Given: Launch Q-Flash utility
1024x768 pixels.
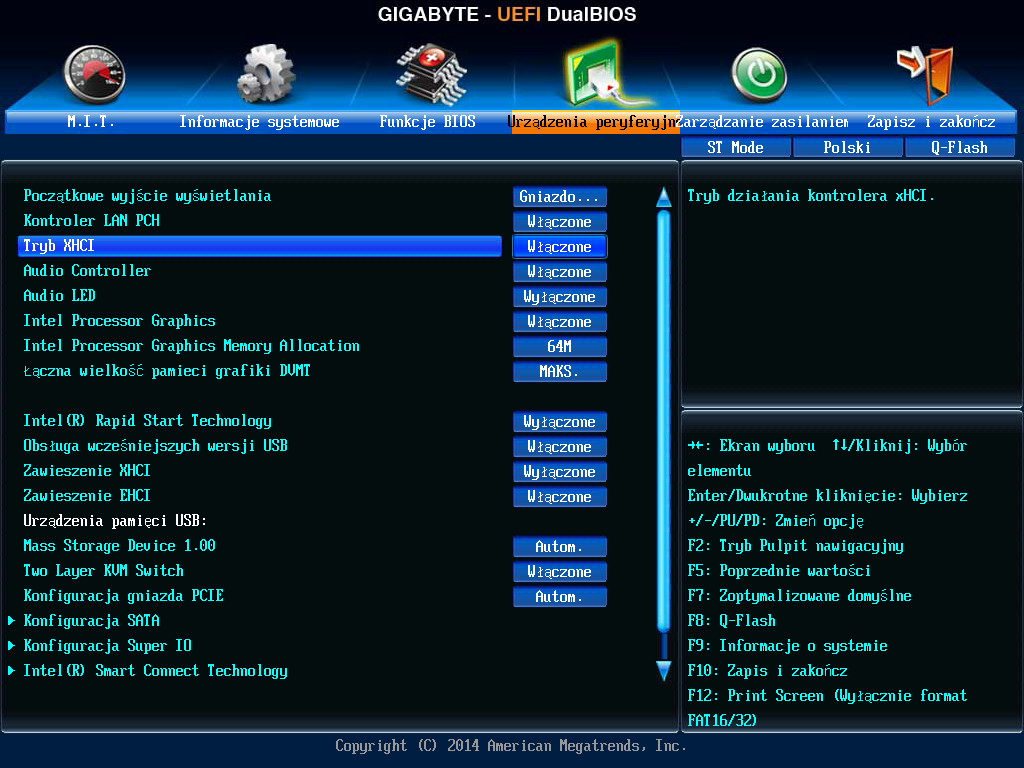Looking at the screenshot, I should click(x=960, y=146).
